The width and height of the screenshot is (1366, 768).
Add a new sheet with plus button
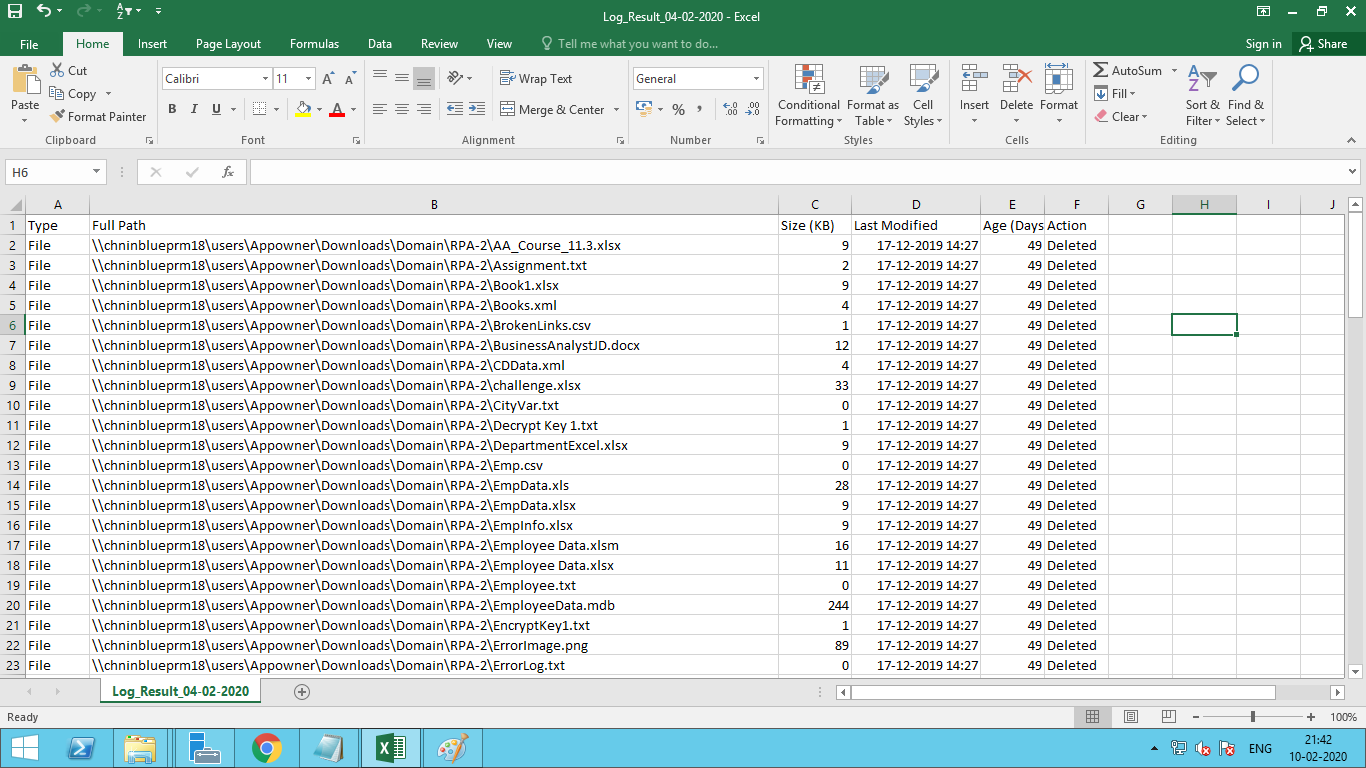pyautogui.click(x=302, y=692)
